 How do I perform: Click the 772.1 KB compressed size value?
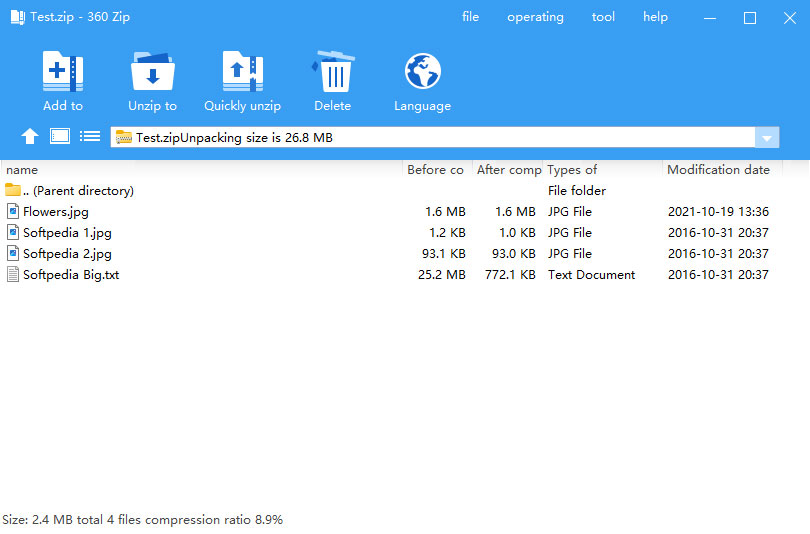(510, 275)
